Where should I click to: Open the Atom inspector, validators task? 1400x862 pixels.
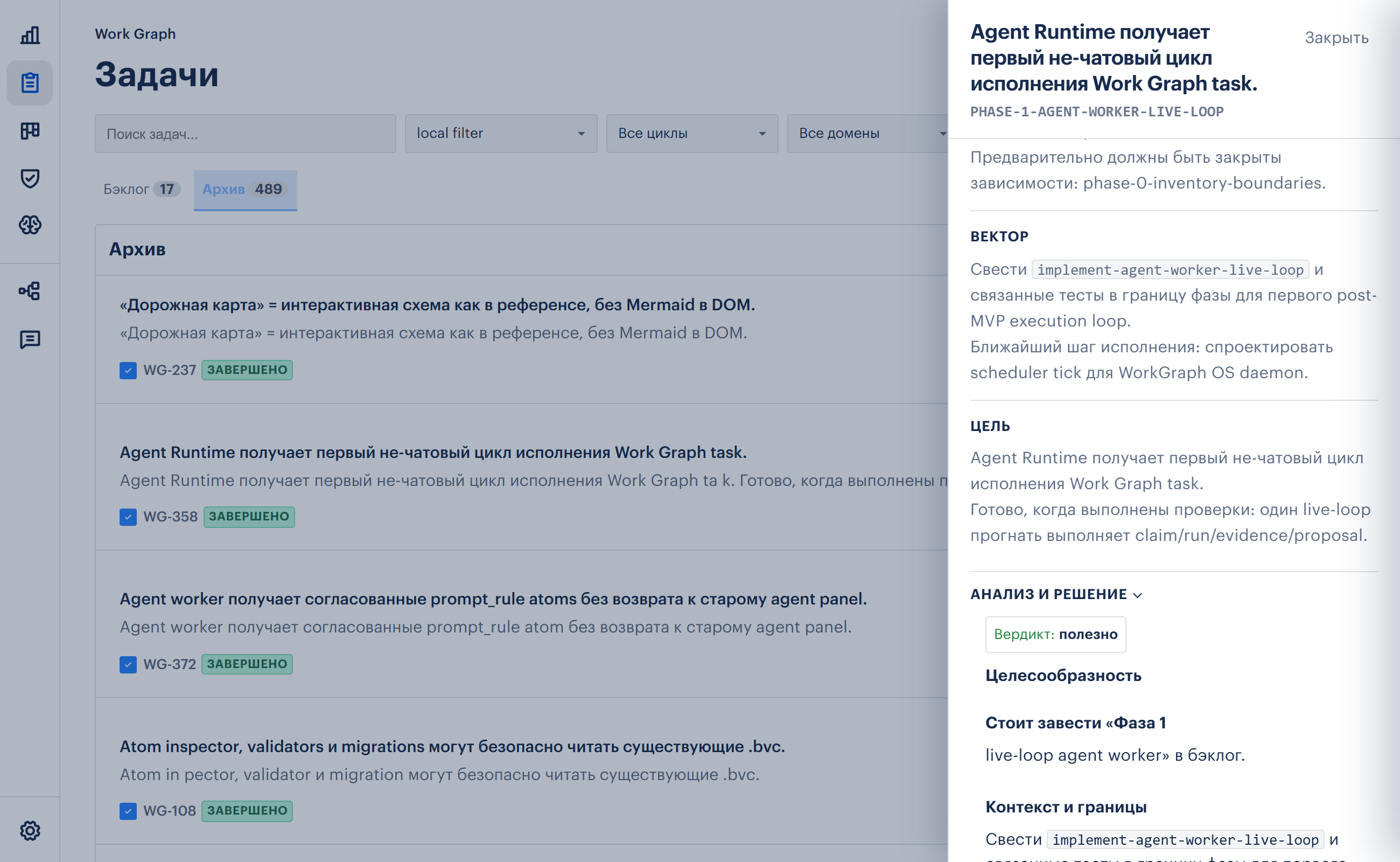[x=452, y=747]
